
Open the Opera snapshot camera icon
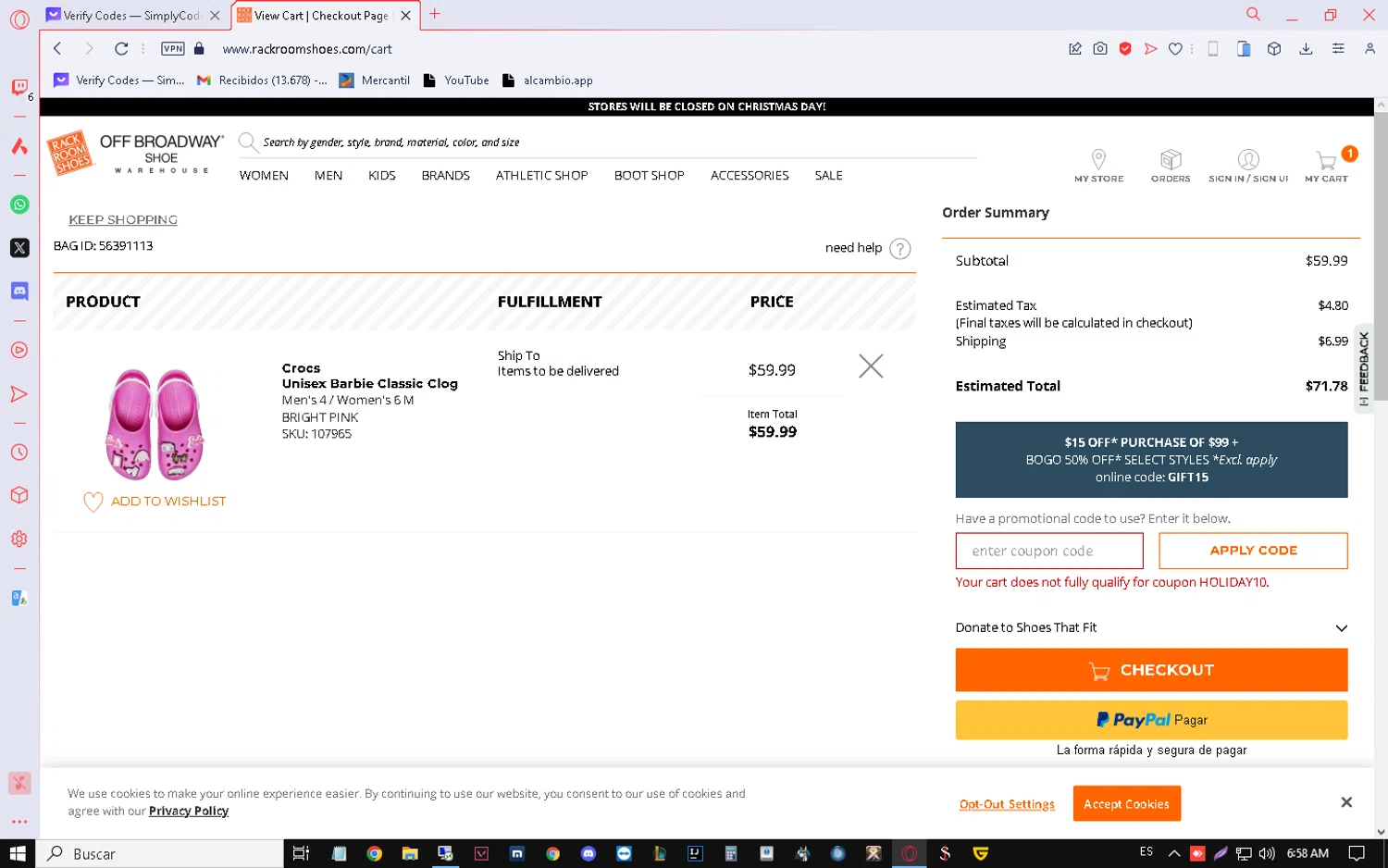[1100, 48]
